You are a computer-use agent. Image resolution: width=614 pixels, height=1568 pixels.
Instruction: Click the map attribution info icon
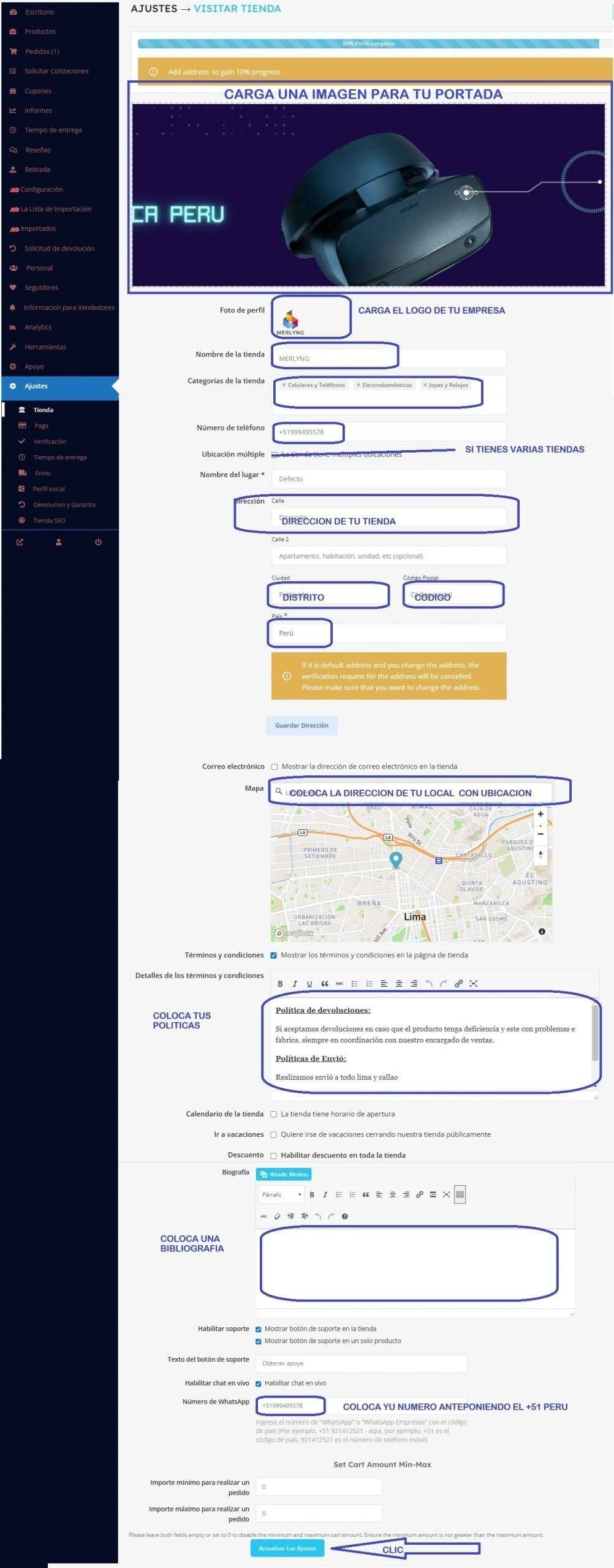pos(542,932)
